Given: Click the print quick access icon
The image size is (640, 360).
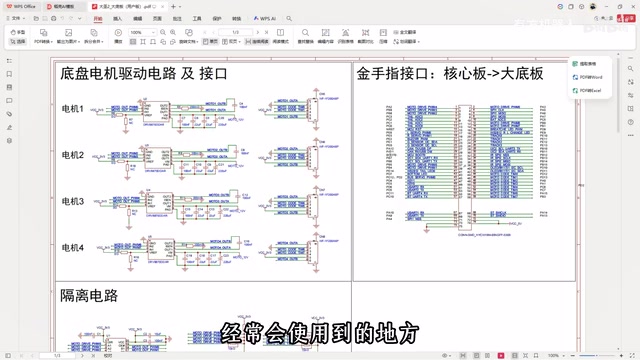Looking at the screenshot, I should pyautogui.click(x=54, y=19).
